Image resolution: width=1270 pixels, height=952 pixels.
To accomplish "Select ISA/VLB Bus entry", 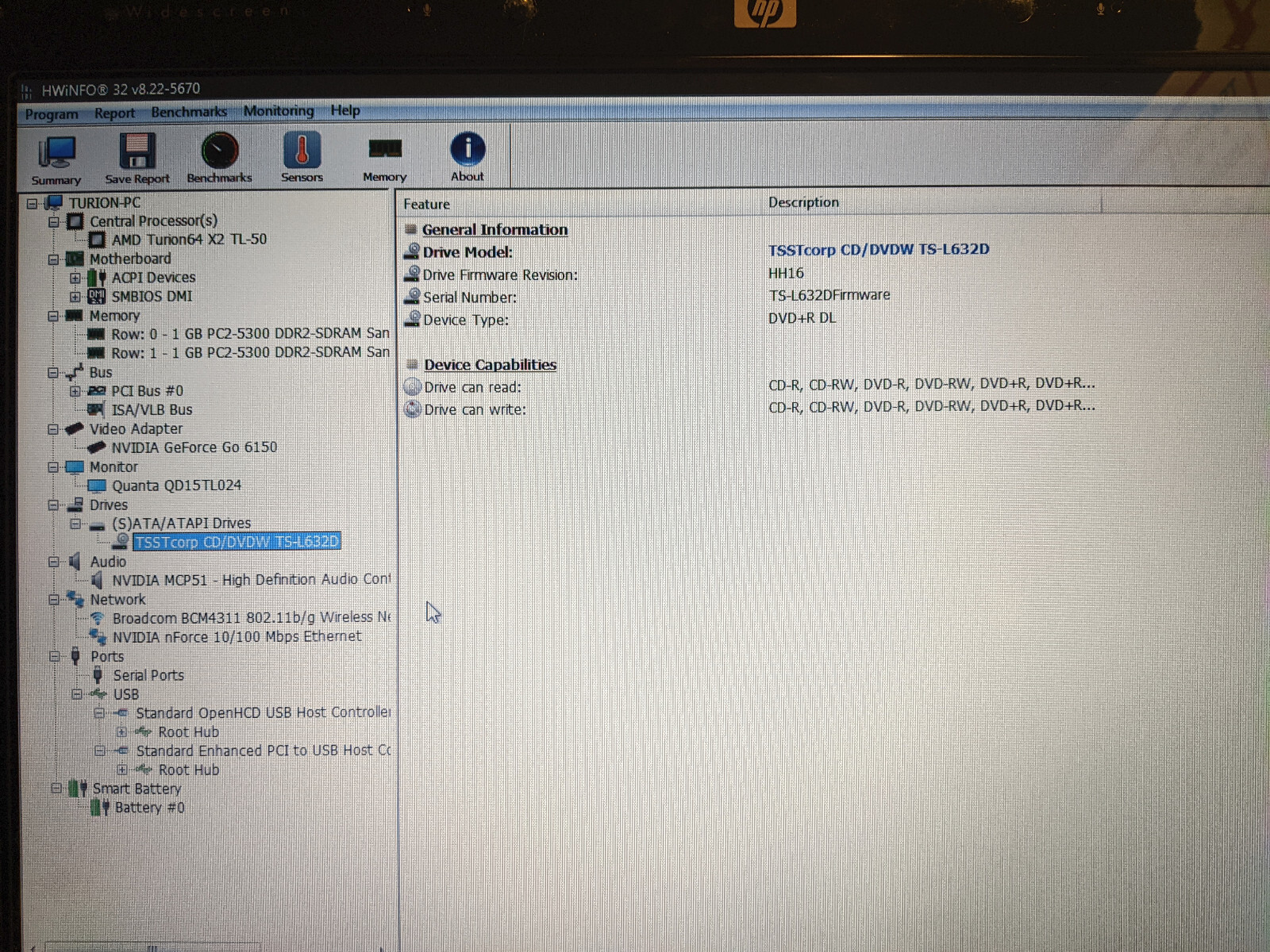I will [152, 410].
